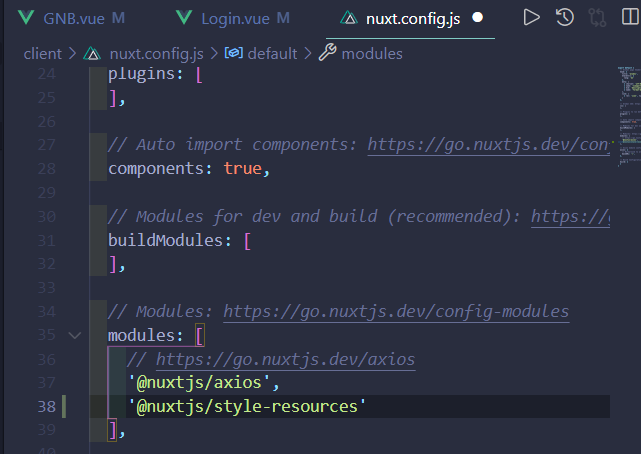Click the Nuxt icon on nuxt.config.js tab
This screenshot has height=454, width=641.
(x=349, y=18)
